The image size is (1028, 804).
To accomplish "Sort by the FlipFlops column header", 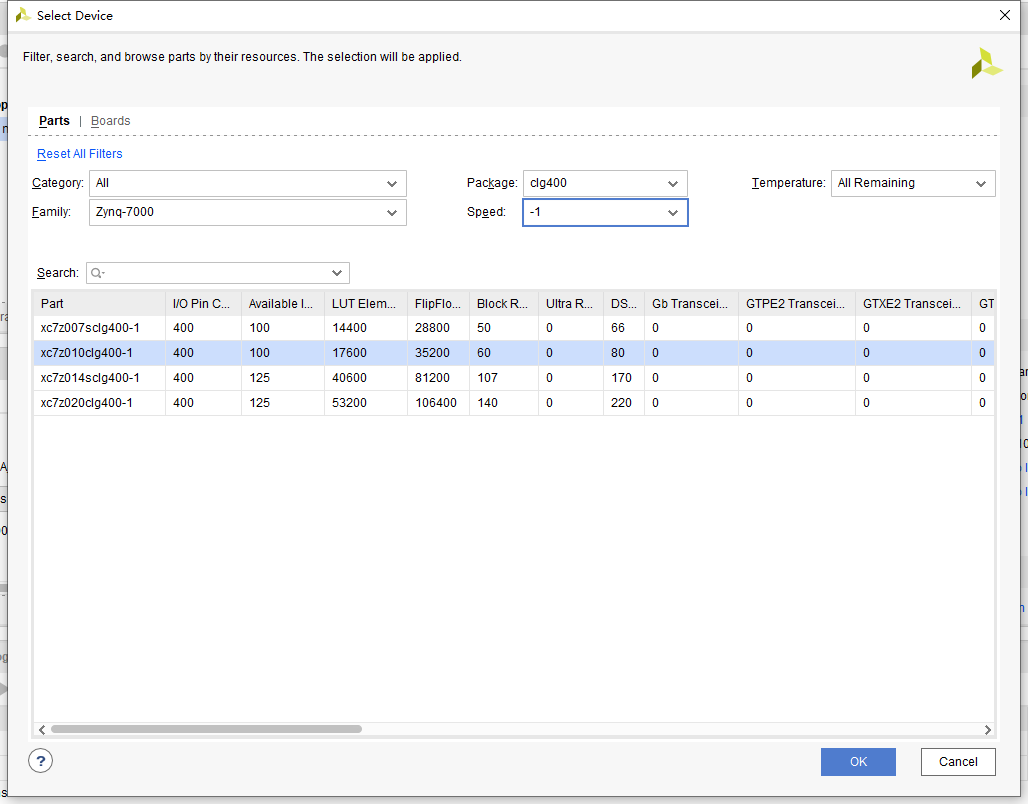I will pos(438,304).
